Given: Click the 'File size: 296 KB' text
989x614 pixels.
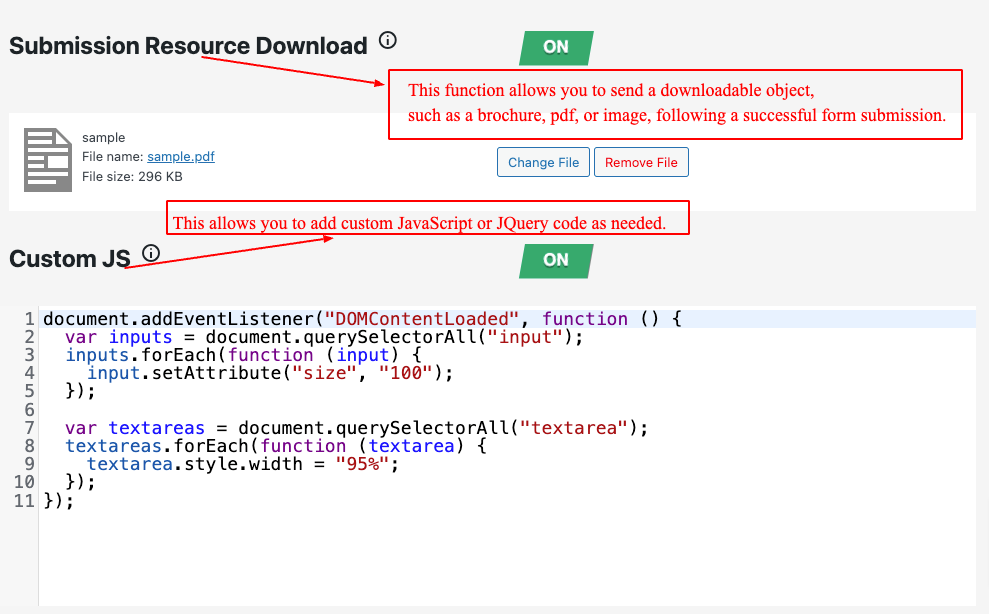Looking at the screenshot, I should pyautogui.click(x=132, y=177).
